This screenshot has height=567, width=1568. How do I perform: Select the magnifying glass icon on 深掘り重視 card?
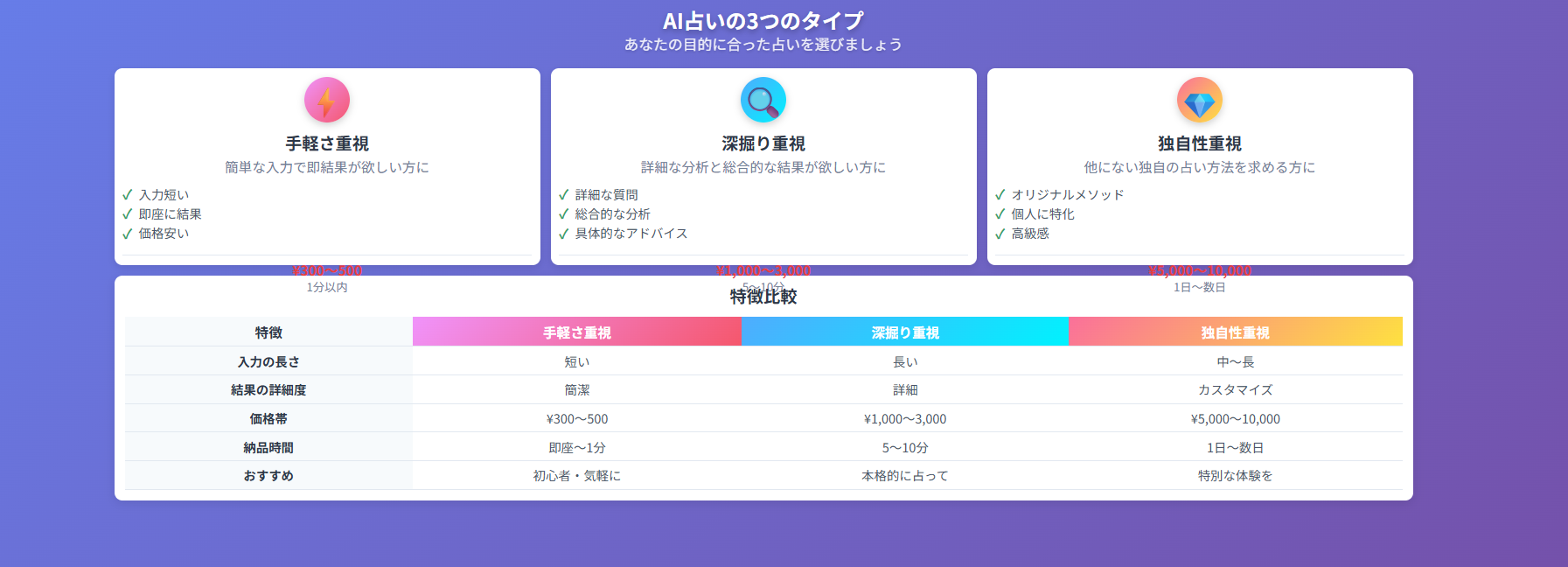(763, 100)
